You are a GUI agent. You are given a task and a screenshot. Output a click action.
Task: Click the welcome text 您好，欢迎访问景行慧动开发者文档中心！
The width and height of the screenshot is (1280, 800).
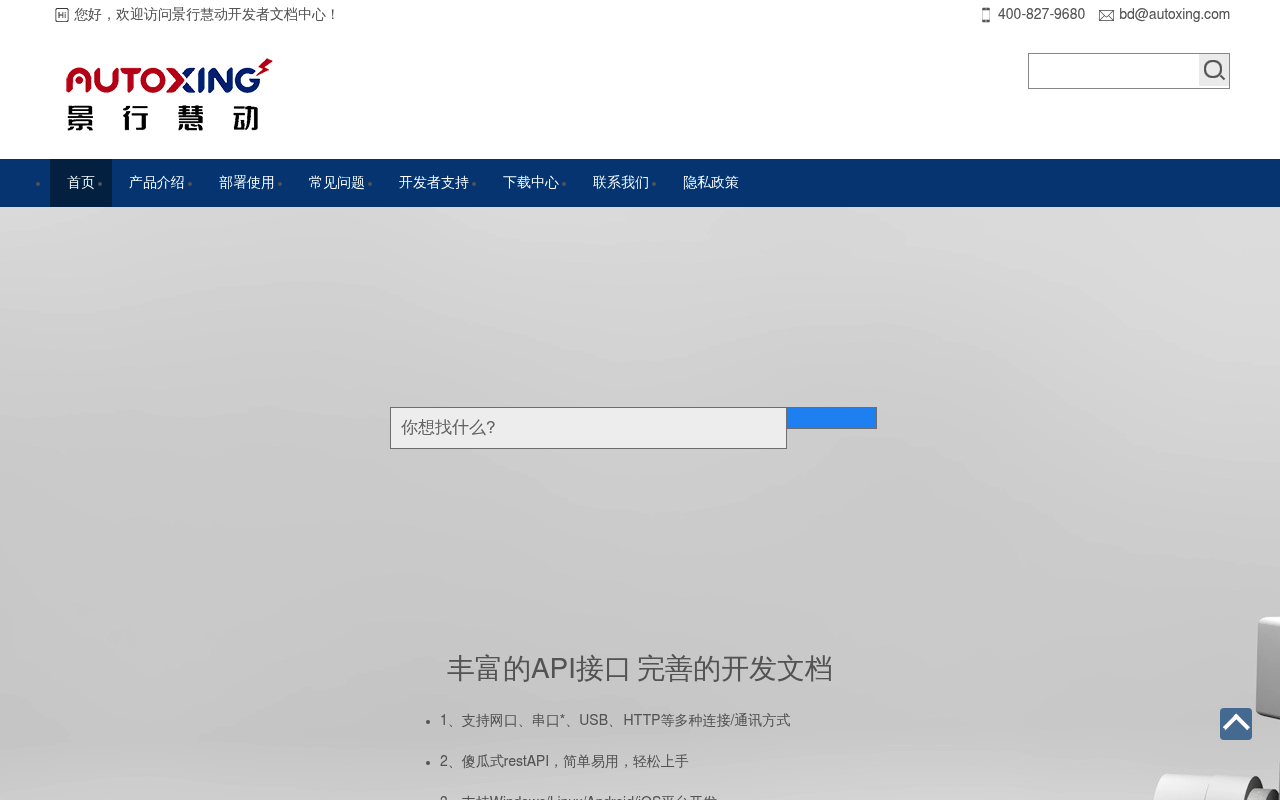[x=207, y=15]
